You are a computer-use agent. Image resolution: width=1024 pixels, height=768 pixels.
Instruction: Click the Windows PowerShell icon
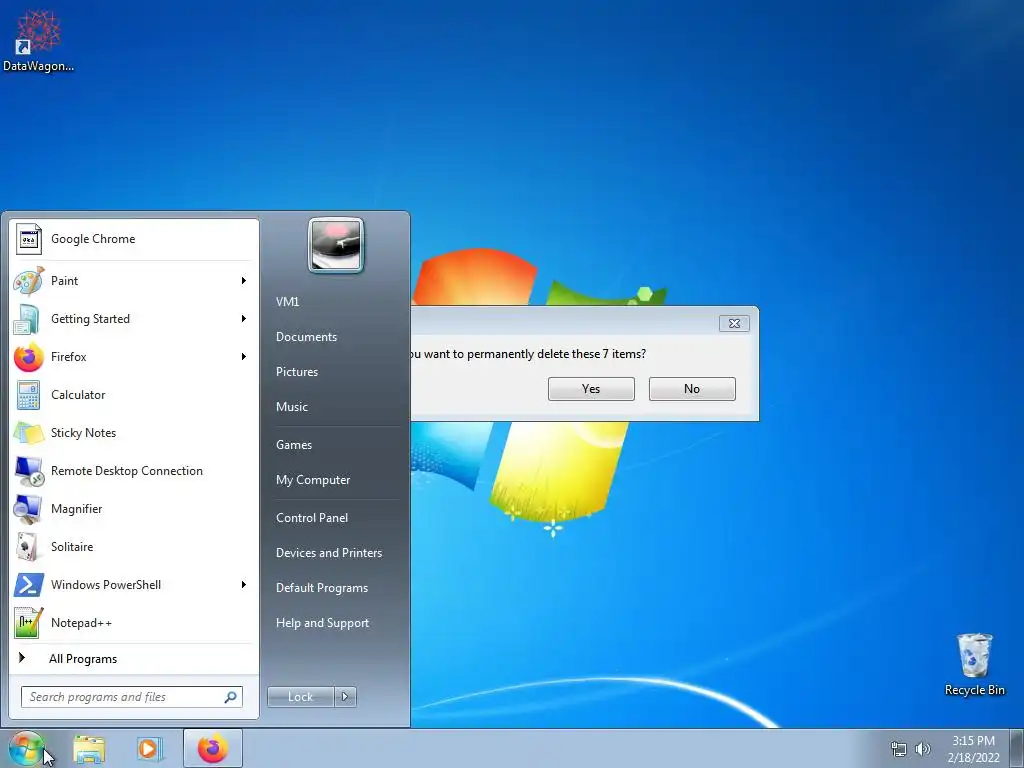pyautogui.click(x=28, y=584)
